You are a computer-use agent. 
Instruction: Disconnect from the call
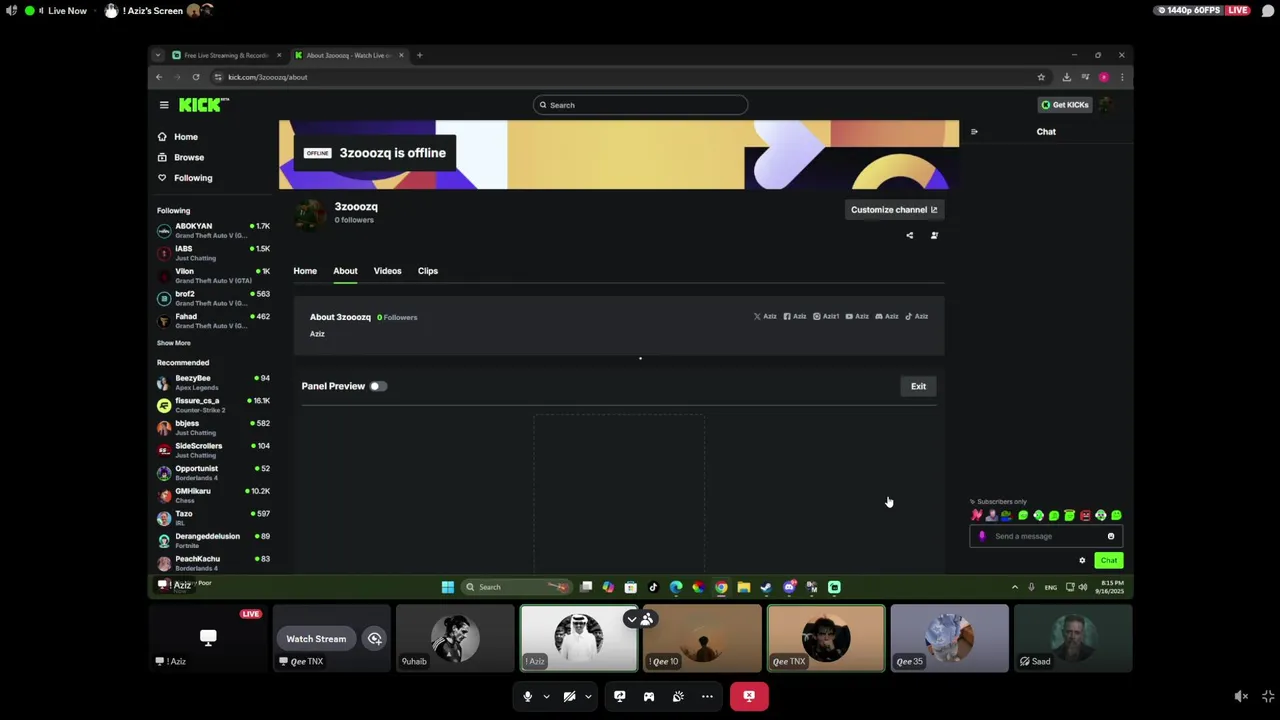749,696
